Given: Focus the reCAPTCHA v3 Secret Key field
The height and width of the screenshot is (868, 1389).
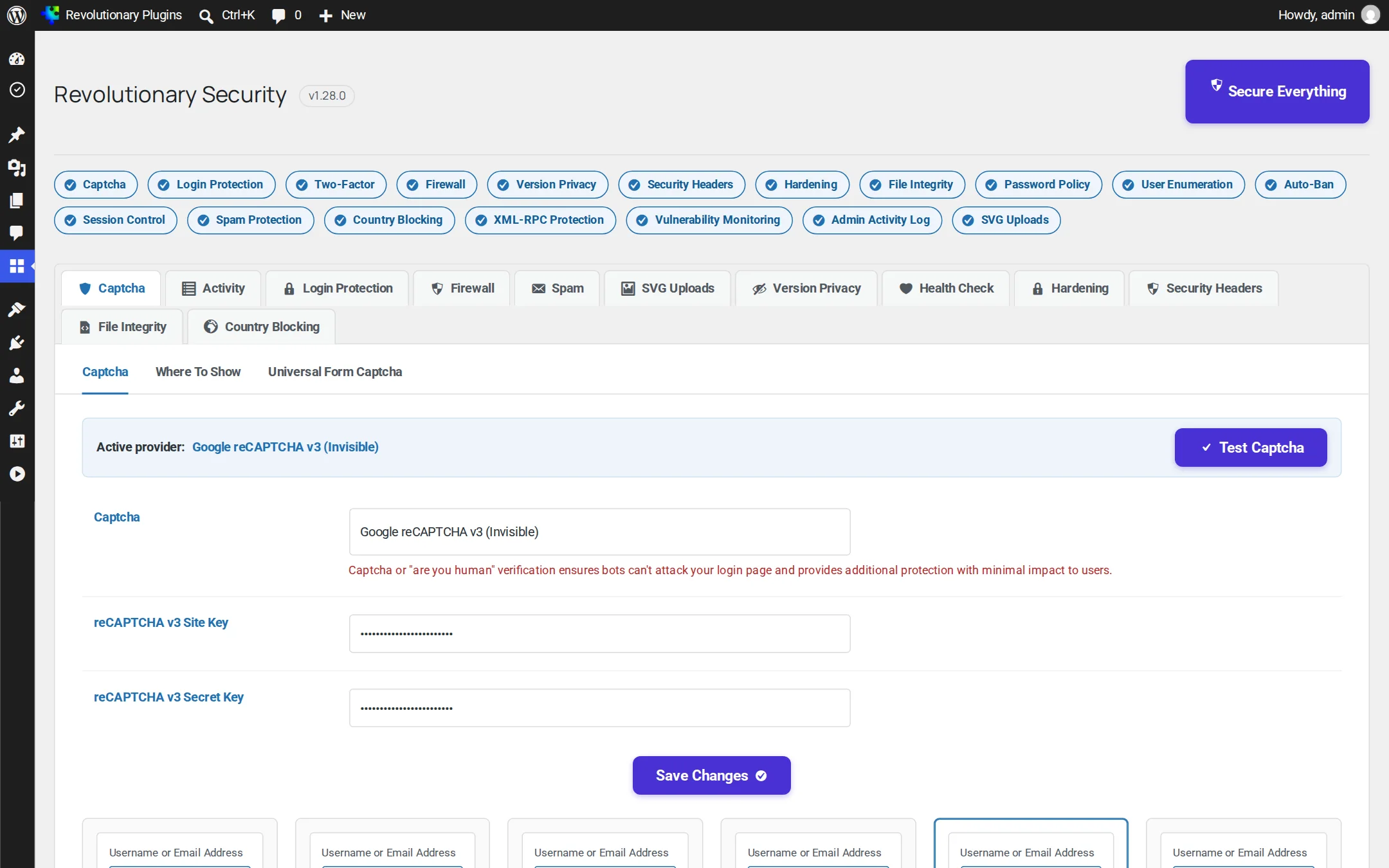Looking at the screenshot, I should pos(599,709).
